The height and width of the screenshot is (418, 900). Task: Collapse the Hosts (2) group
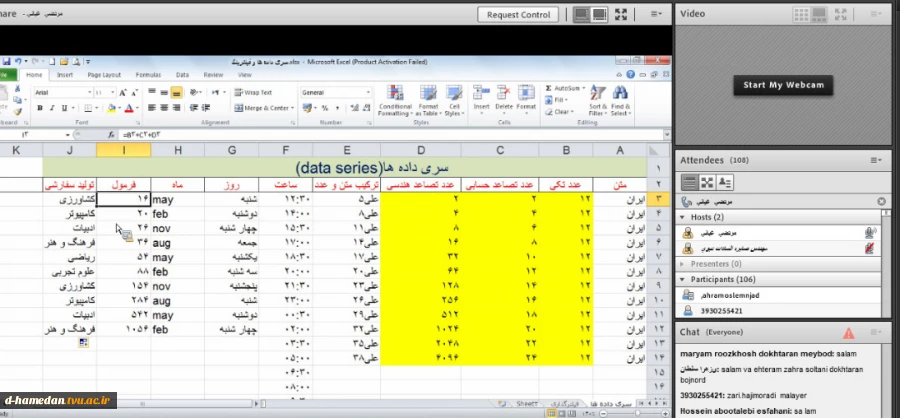[682, 217]
